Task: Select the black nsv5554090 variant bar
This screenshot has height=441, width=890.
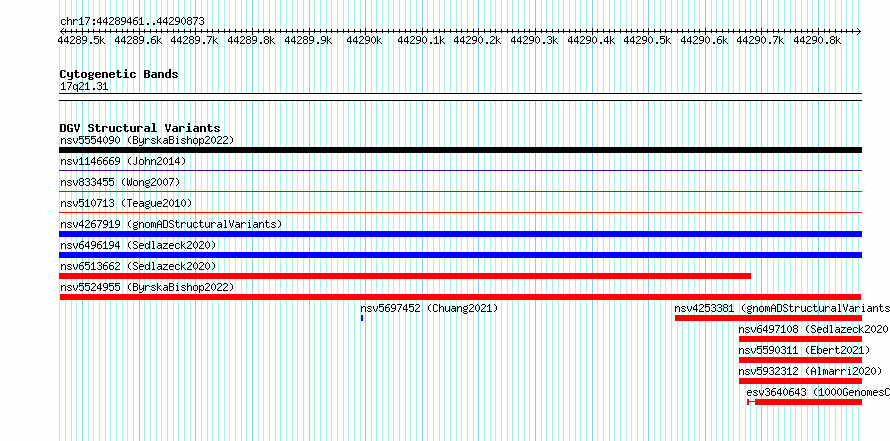Action: [460, 150]
